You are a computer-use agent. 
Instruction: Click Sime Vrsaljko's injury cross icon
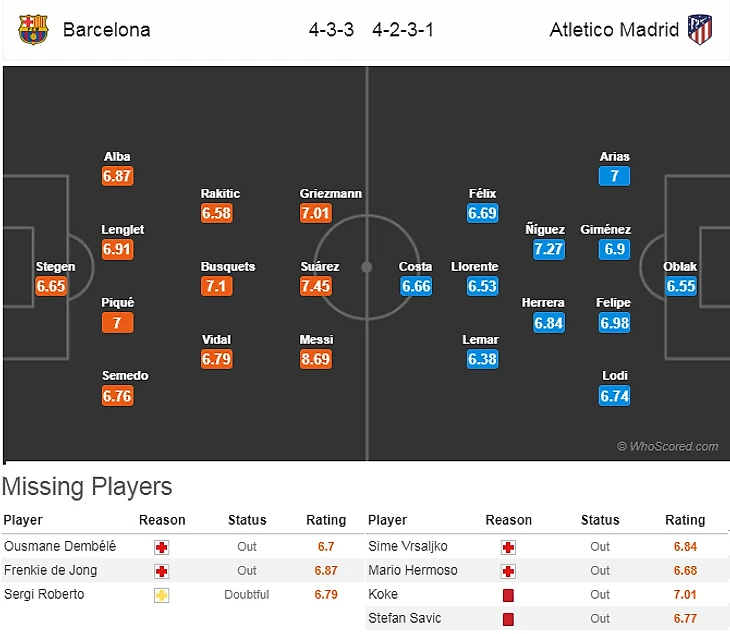[x=508, y=547]
